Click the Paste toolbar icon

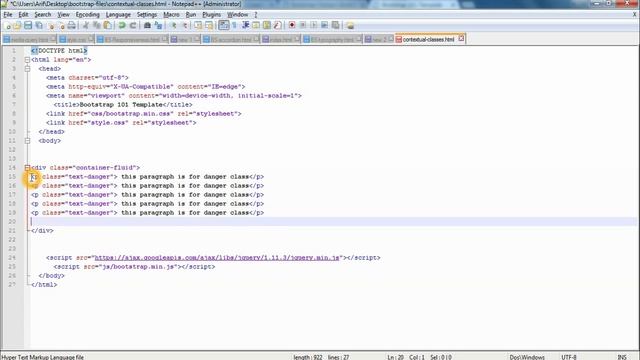107,26
